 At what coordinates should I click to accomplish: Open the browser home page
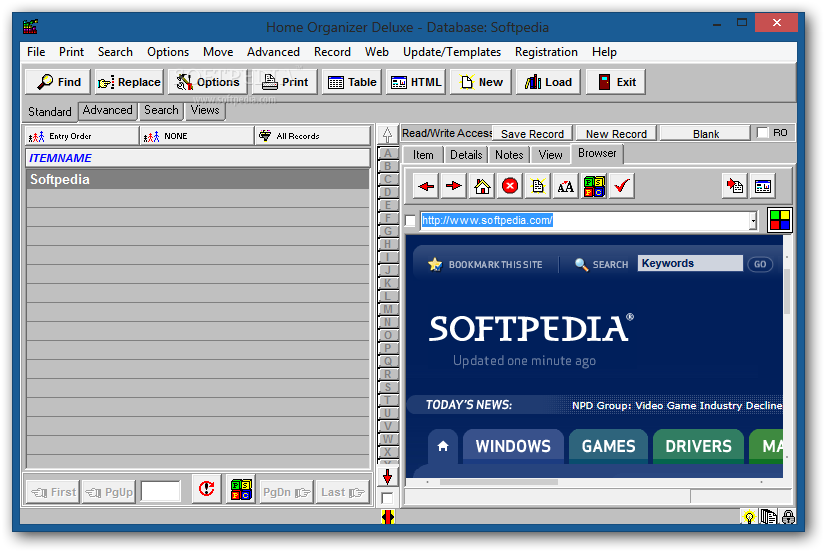click(x=482, y=186)
